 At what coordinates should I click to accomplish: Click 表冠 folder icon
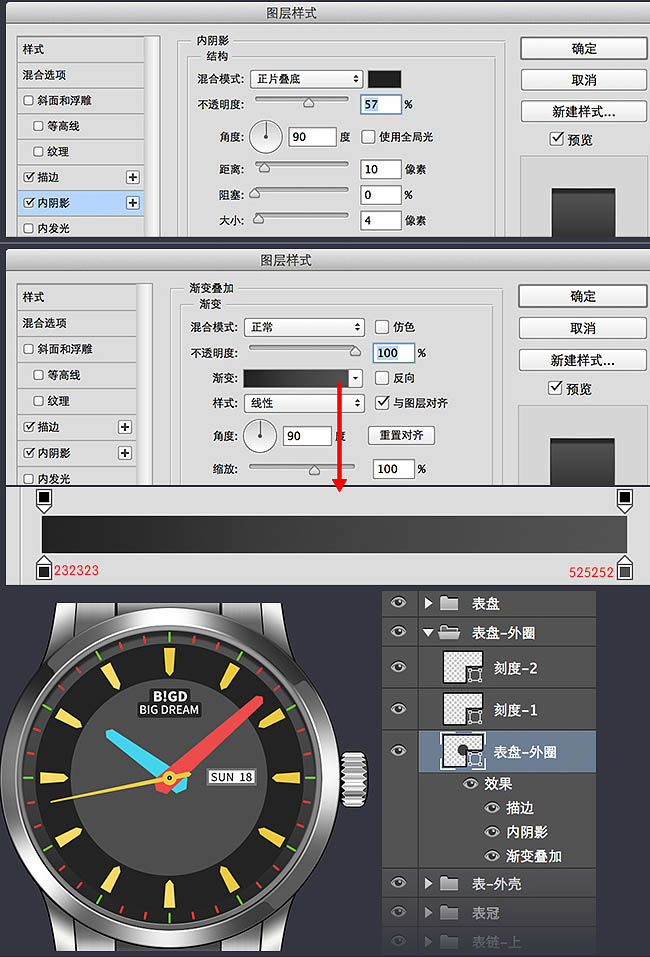(x=449, y=912)
